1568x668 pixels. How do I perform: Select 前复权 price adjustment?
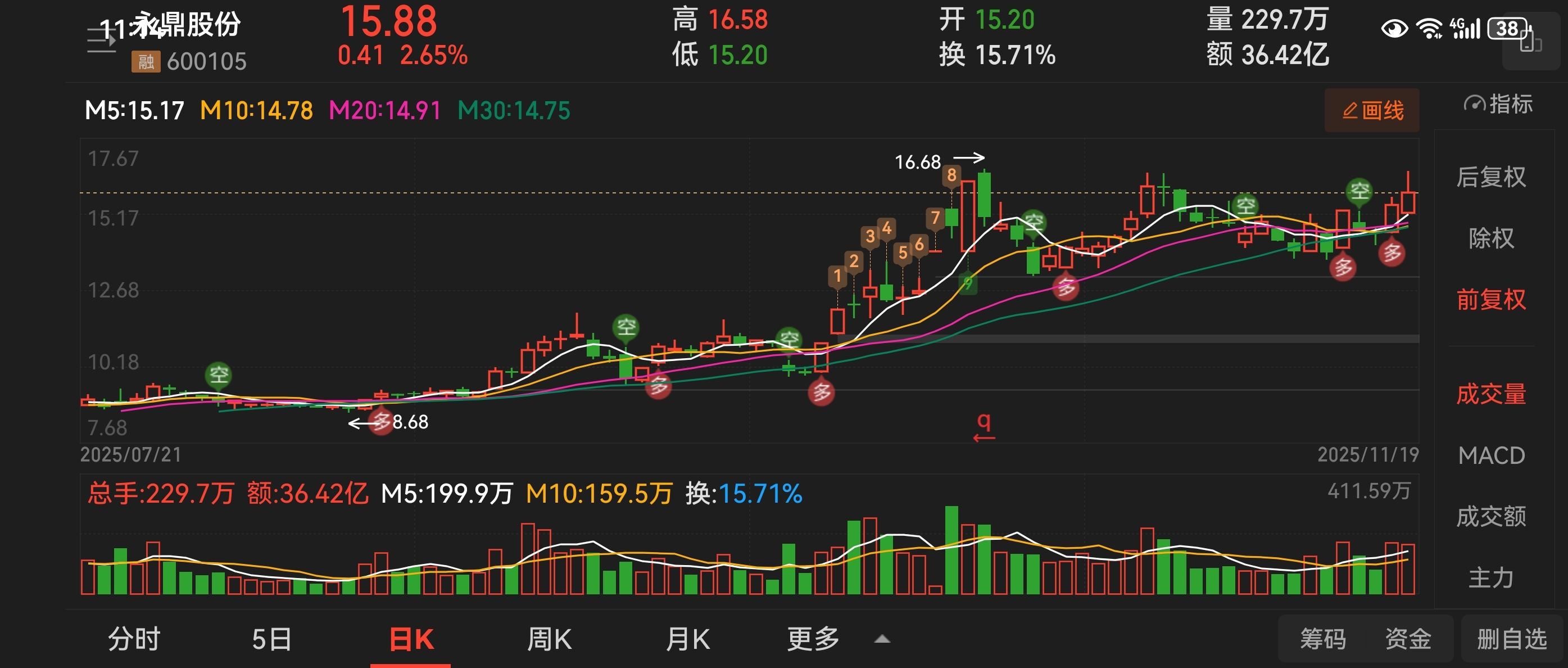coord(1490,300)
